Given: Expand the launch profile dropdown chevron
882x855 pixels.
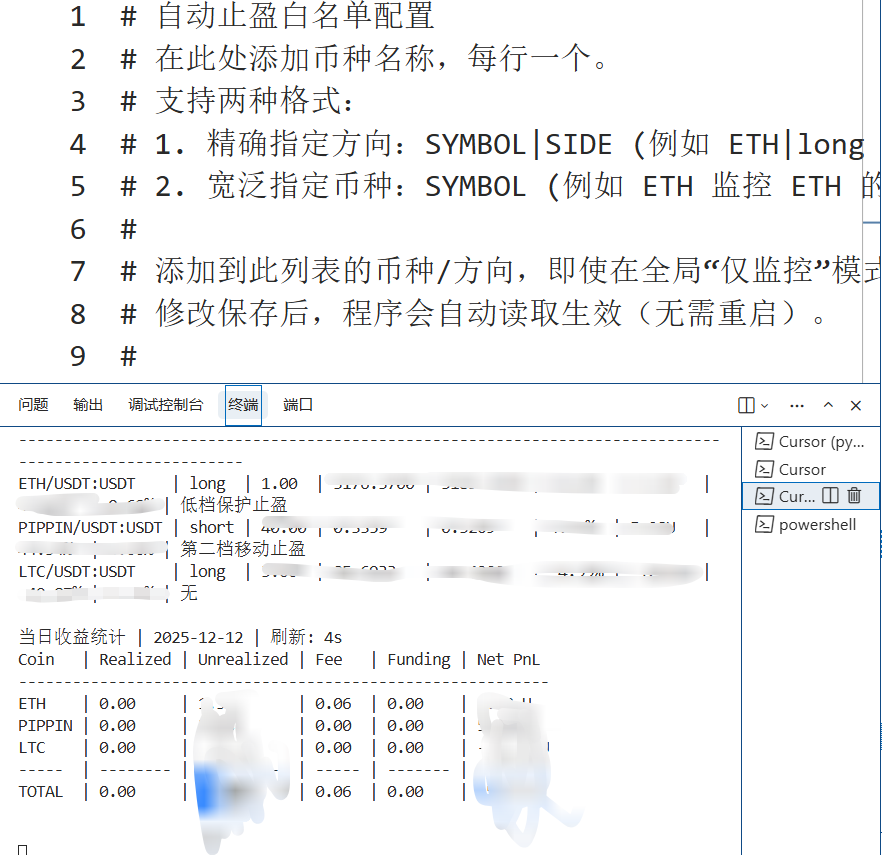Looking at the screenshot, I should [x=764, y=405].
